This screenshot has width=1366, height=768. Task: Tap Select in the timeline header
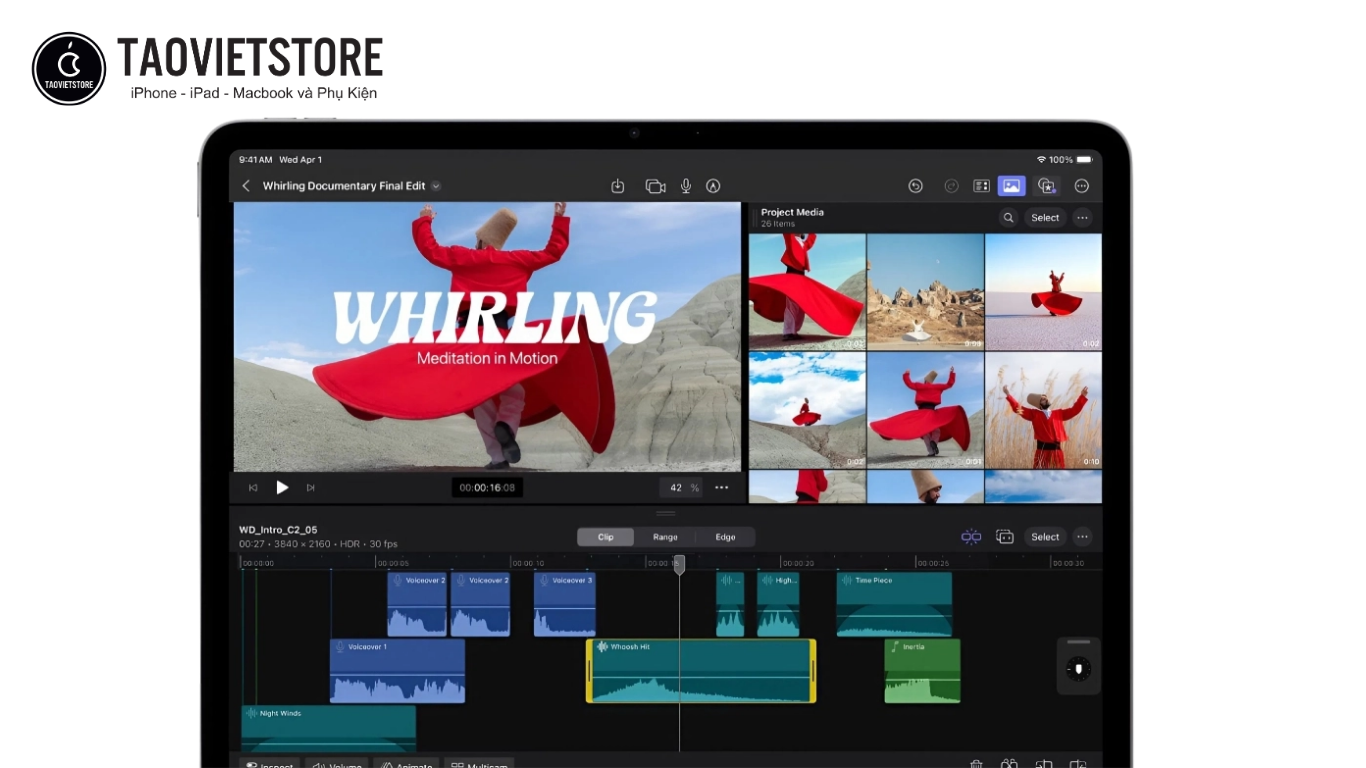(1045, 537)
